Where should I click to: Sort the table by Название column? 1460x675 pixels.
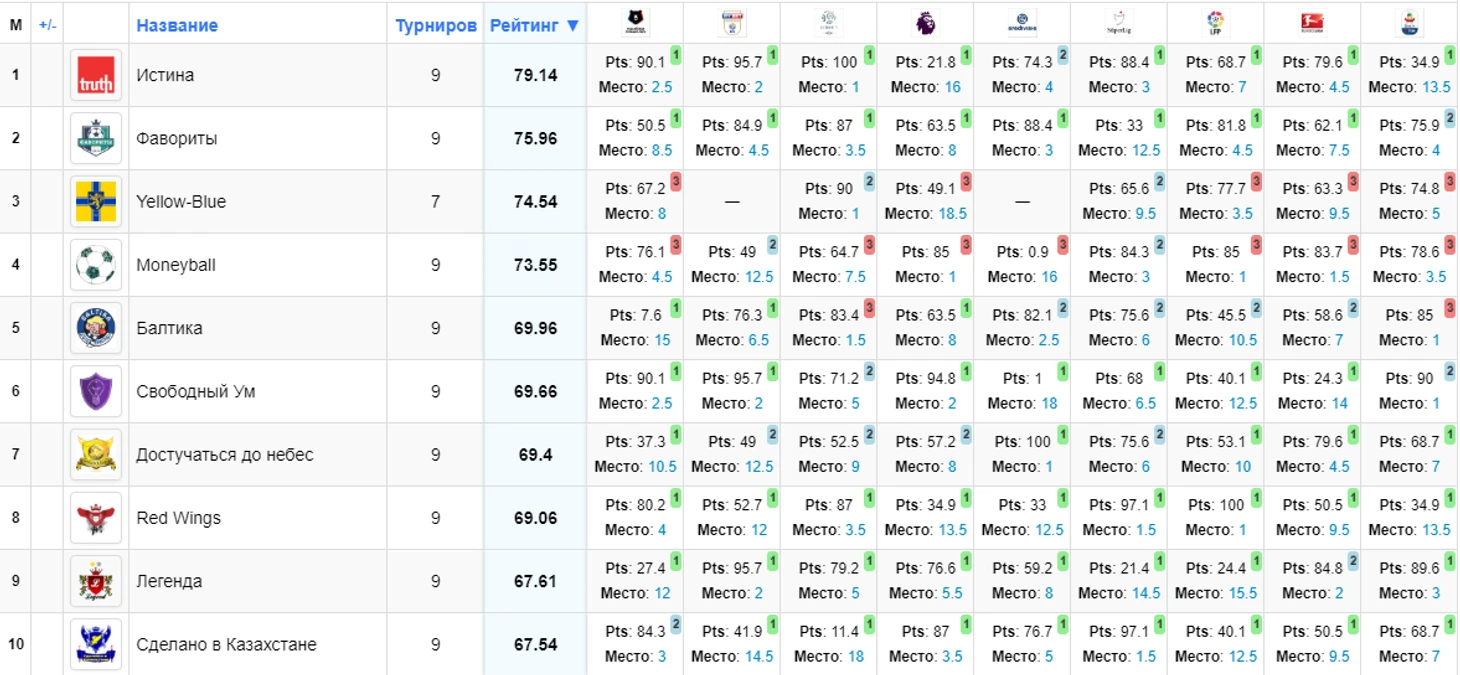pos(177,25)
